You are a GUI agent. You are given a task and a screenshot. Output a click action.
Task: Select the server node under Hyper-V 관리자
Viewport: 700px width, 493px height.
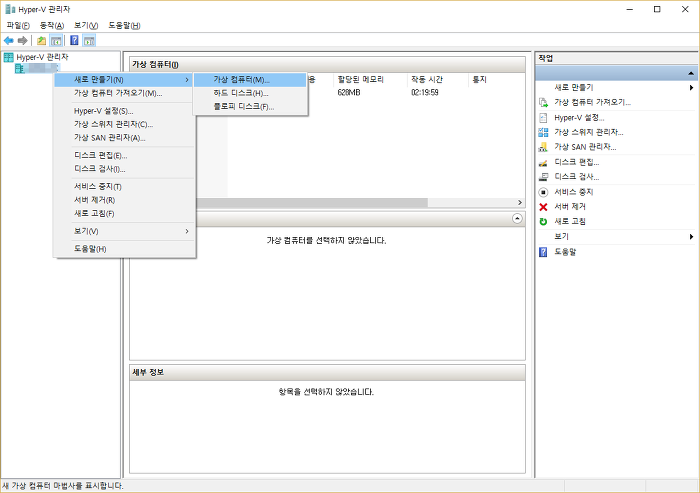coord(37,68)
